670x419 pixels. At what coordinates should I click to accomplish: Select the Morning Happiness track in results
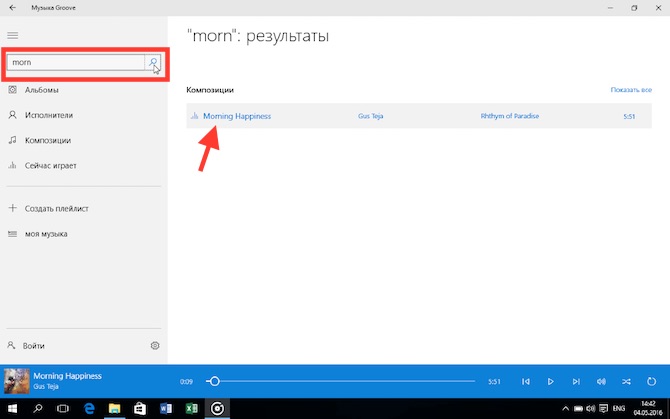(x=237, y=116)
